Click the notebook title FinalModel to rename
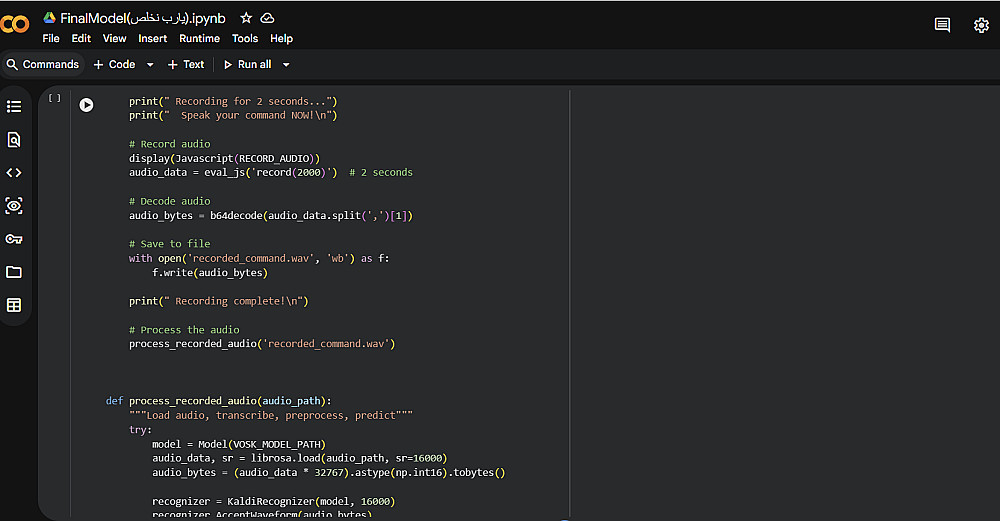1000x521 pixels. [x=142, y=18]
